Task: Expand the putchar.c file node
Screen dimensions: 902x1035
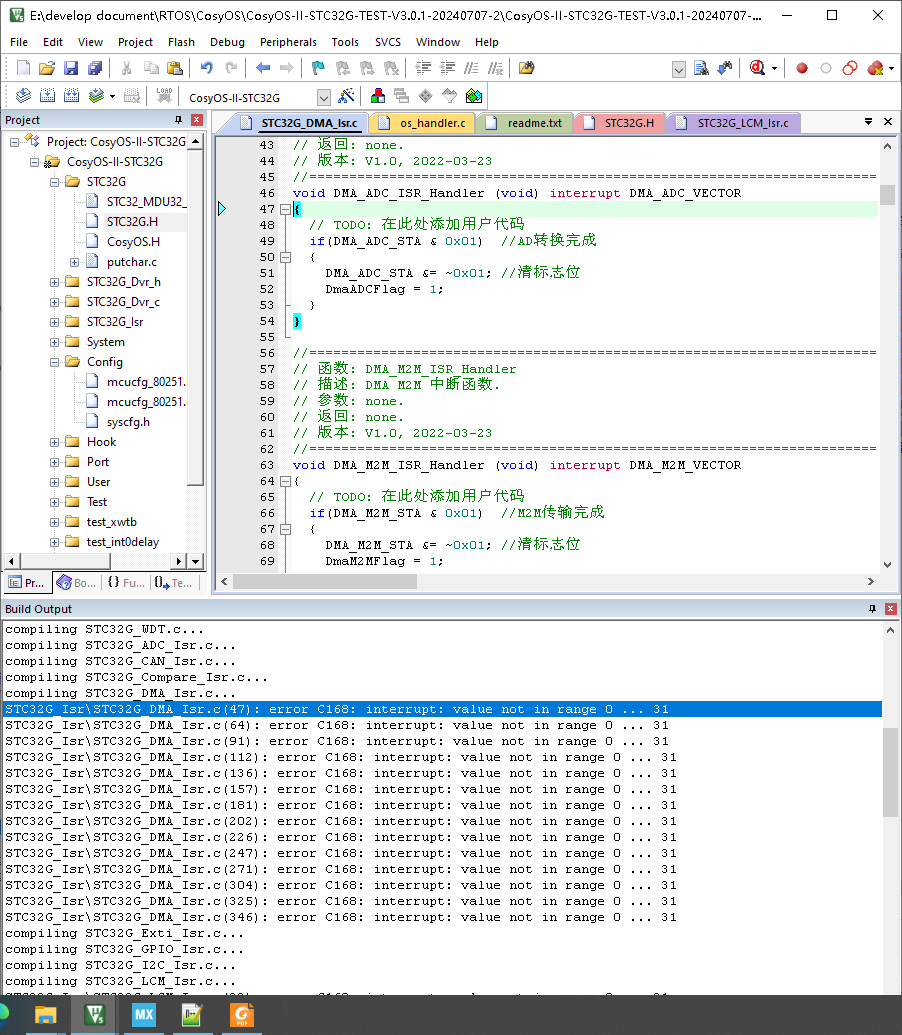Action: 75,262
